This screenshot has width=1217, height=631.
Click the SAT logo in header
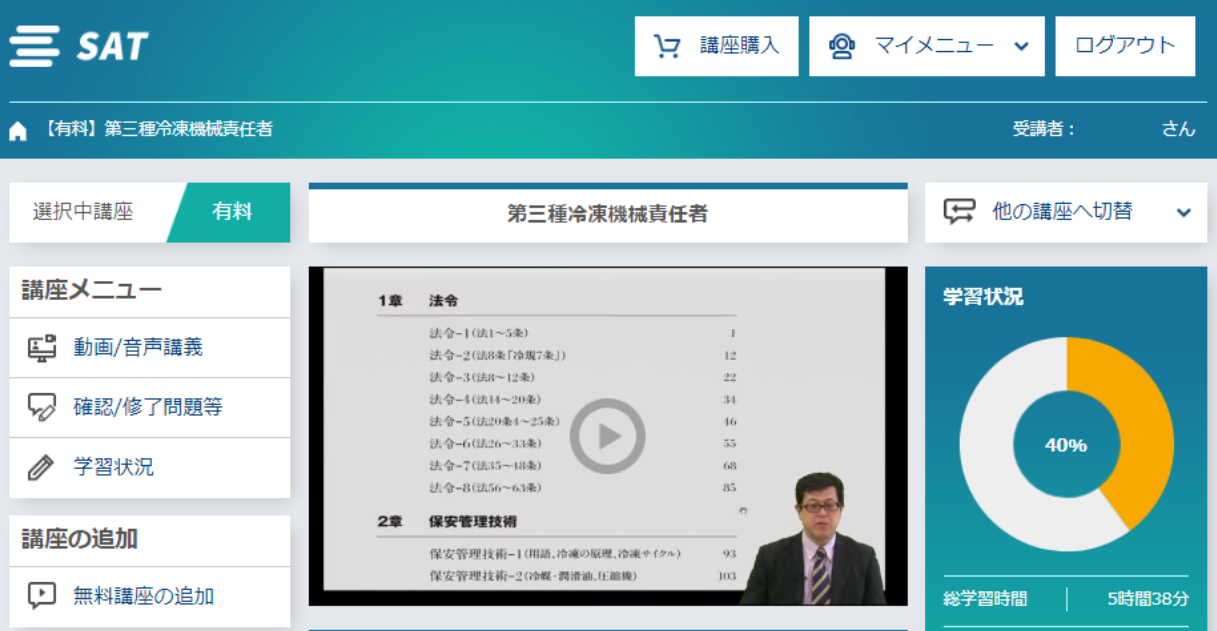tap(80, 46)
